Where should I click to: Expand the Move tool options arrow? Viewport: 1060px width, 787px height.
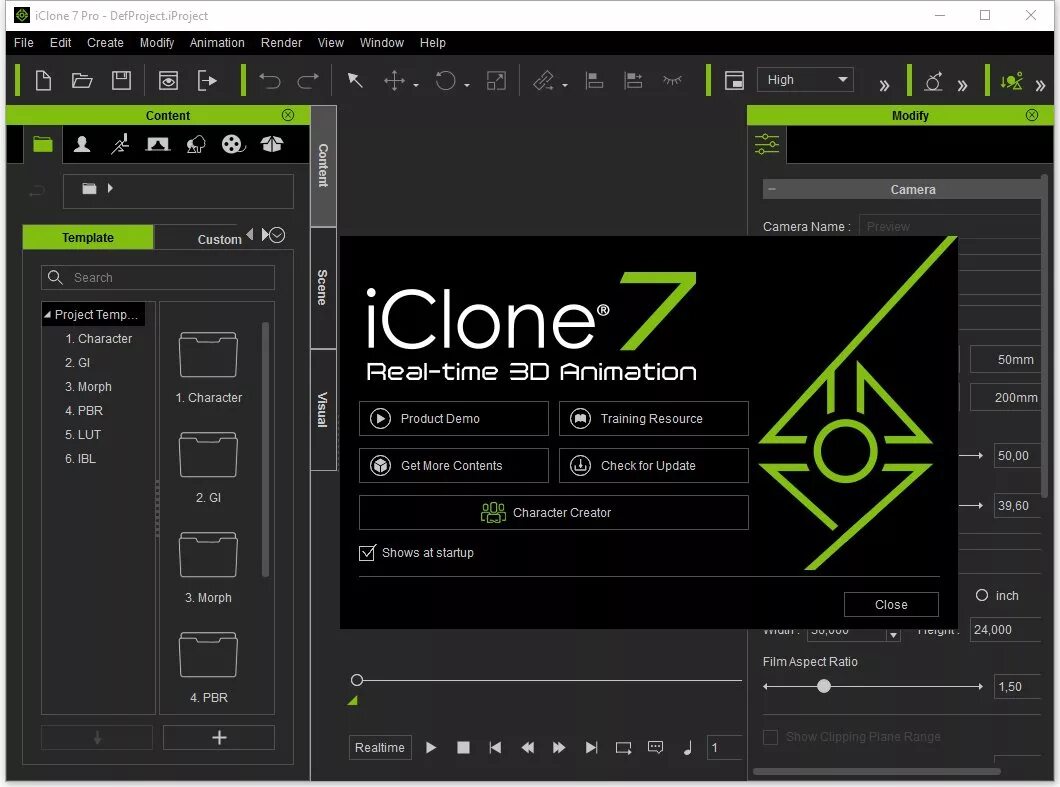416,86
